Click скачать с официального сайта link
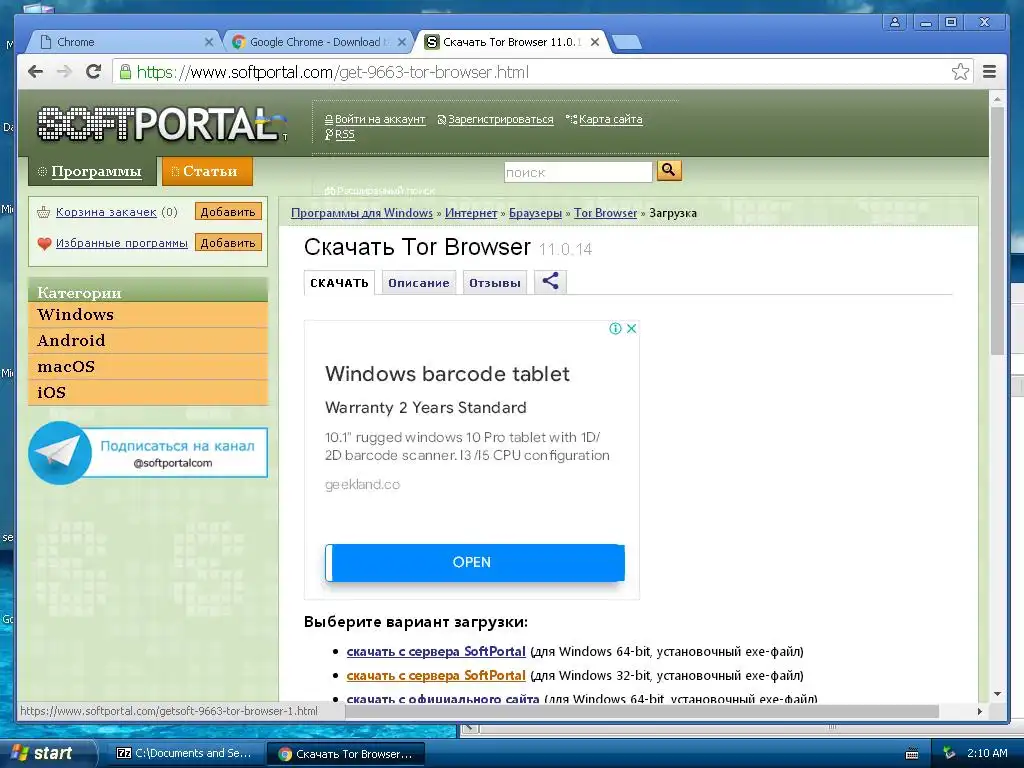Viewport: 1024px width, 768px height. point(443,699)
